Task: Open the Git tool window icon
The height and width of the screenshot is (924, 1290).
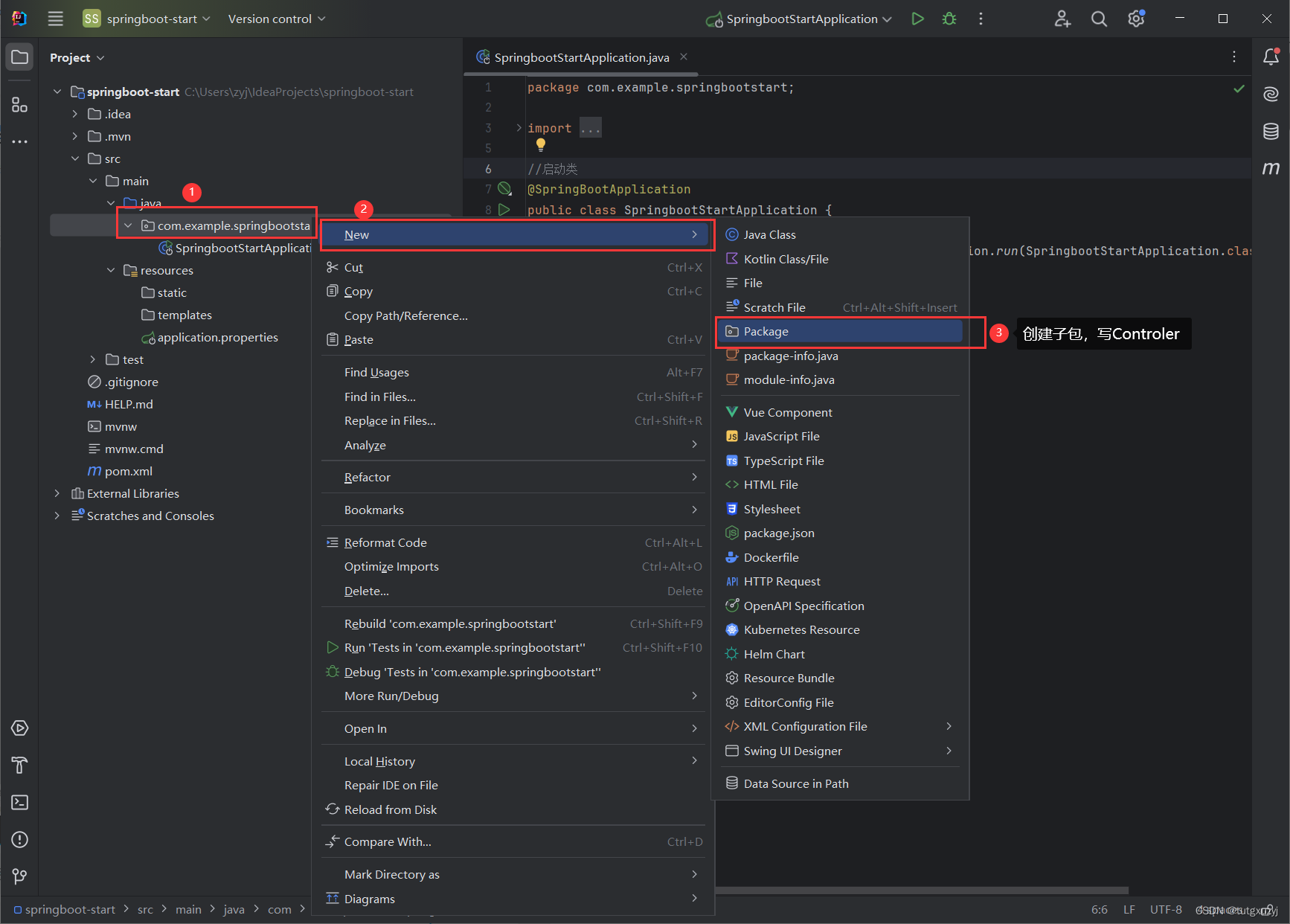Action: coord(20,876)
